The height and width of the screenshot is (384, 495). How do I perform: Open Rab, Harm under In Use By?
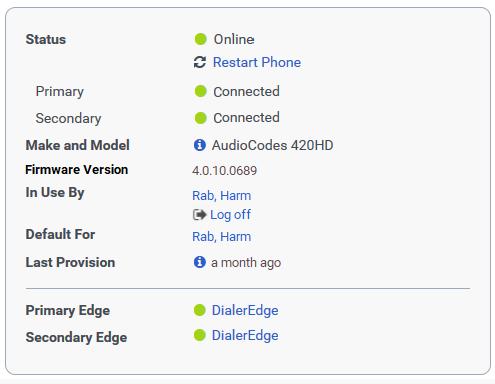pyautogui.click(x=222, y=196)
